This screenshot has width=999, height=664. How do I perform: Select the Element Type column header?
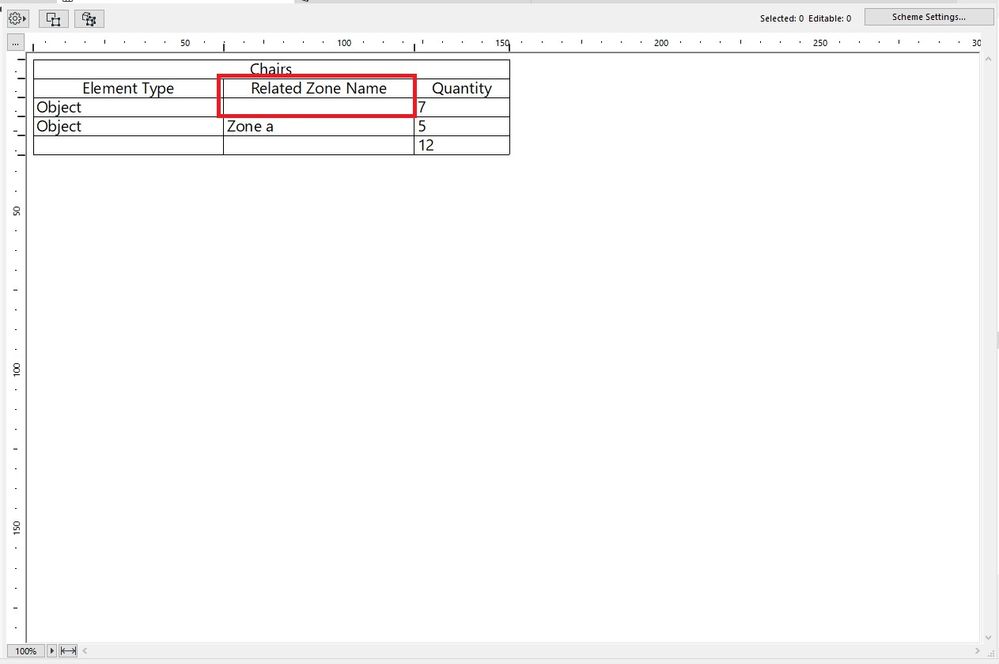tap(128, 88)
